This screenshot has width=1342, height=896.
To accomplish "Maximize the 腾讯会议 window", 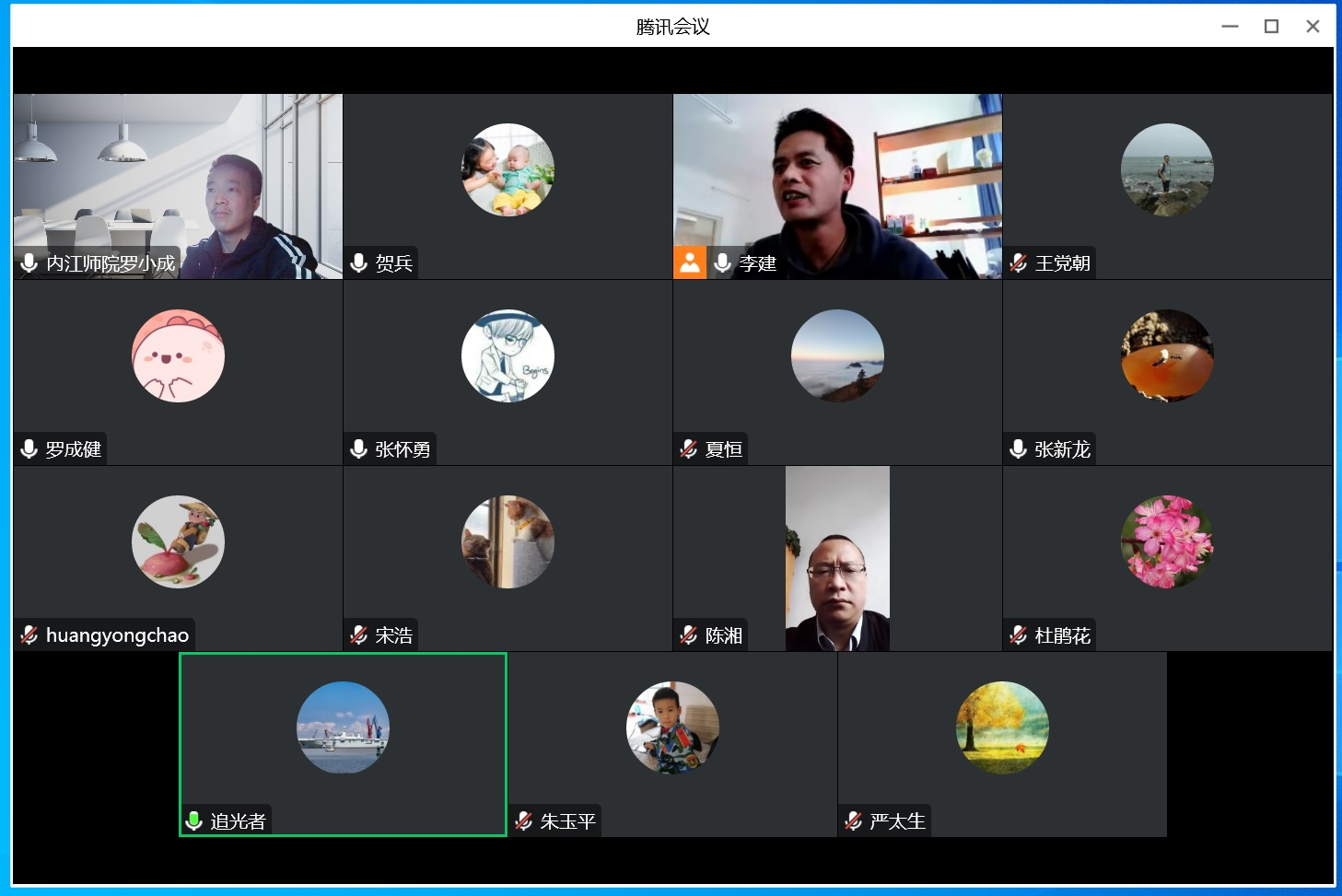I will click(x=1271, y=27).
